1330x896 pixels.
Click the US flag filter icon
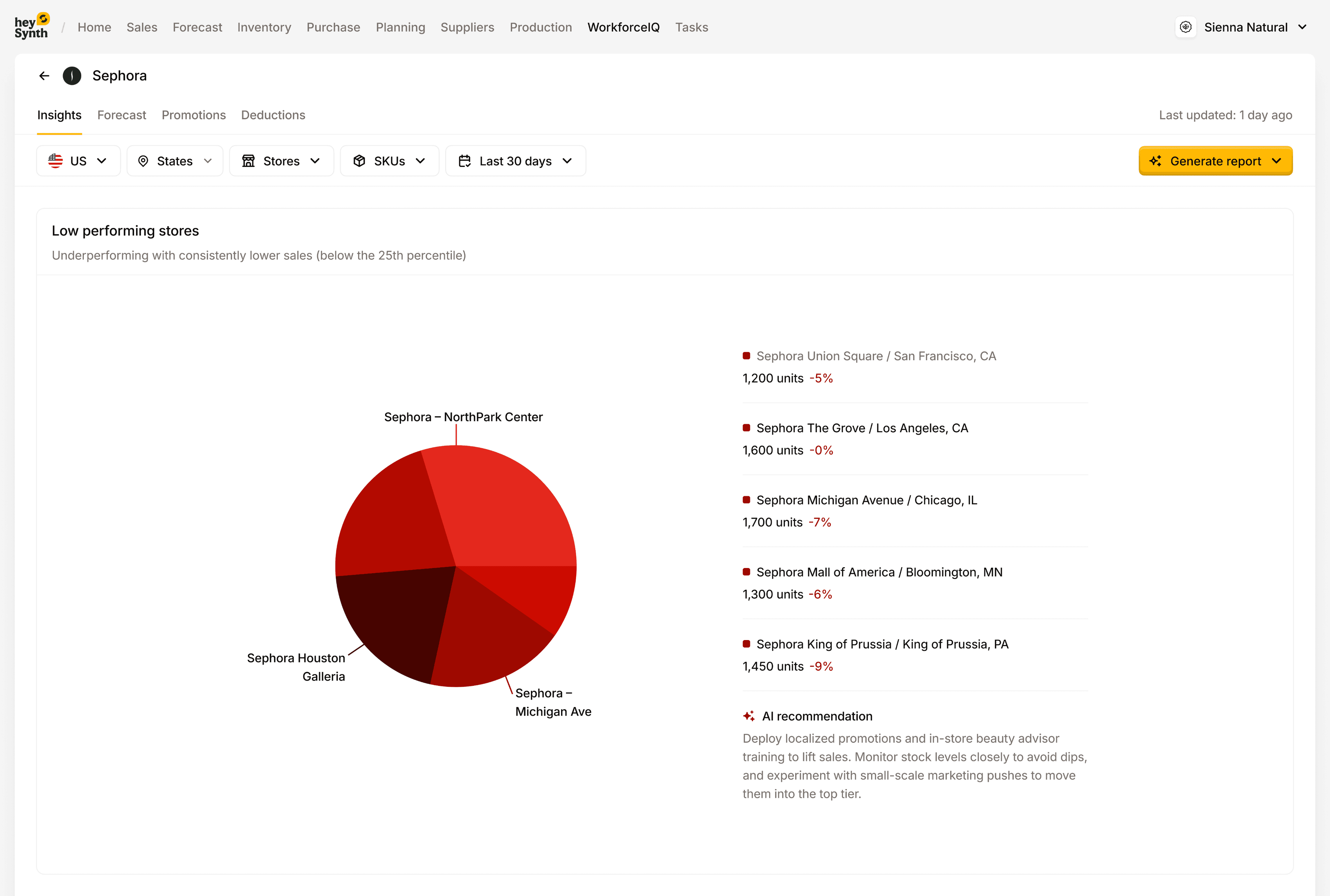(55, 161)
